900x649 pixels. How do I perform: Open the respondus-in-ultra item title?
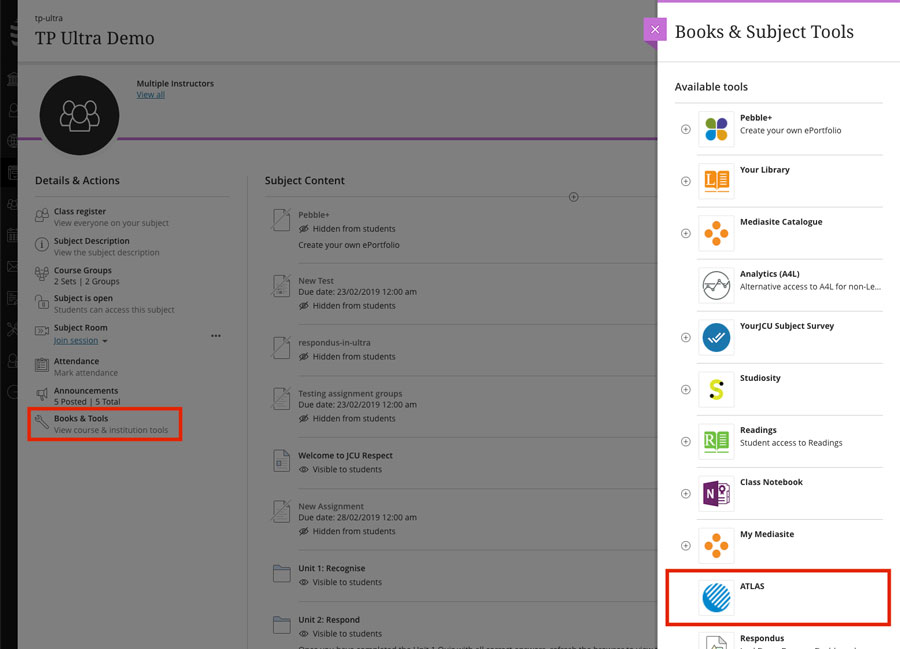pos(334,343)
